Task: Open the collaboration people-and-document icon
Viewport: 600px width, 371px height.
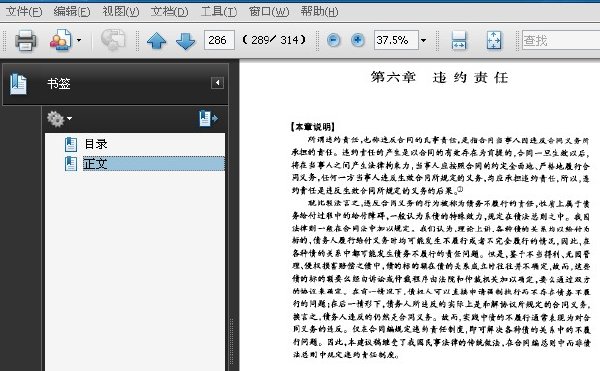Action: (x=60, y=40)
